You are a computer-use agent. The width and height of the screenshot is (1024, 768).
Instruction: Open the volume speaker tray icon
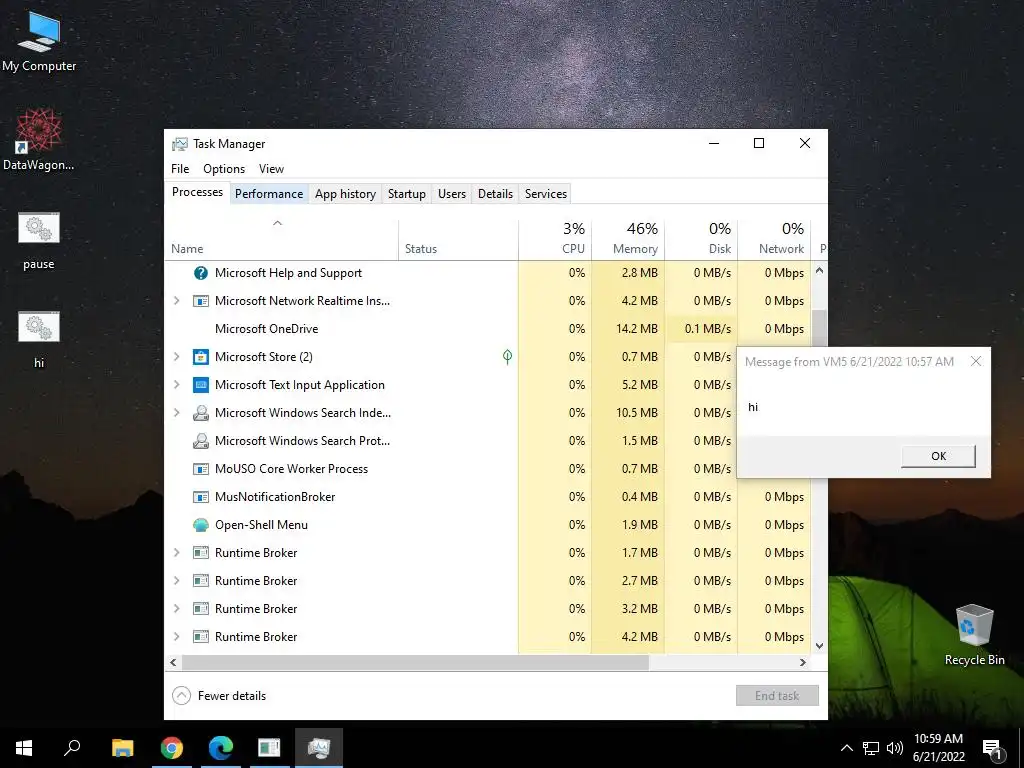(x=895, y=748)
